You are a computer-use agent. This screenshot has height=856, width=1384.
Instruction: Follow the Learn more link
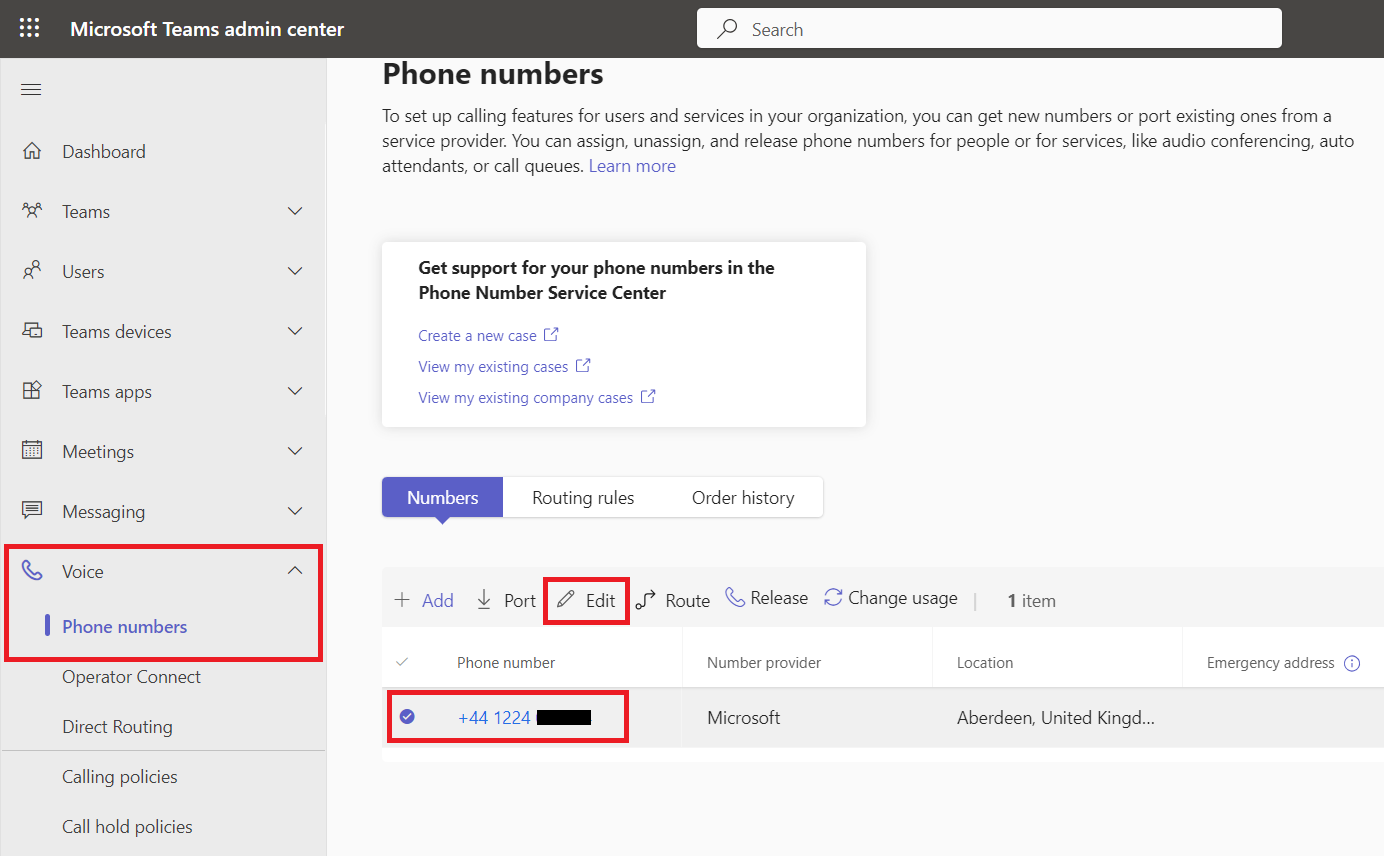click(632, 166)
